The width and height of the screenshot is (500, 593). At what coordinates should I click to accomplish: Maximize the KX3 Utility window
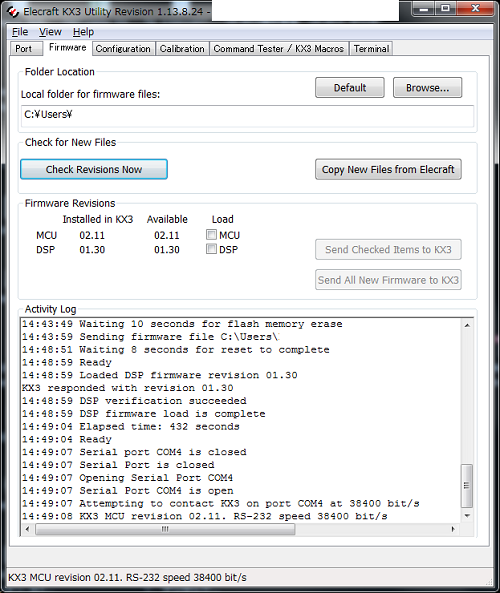[446, 8]
